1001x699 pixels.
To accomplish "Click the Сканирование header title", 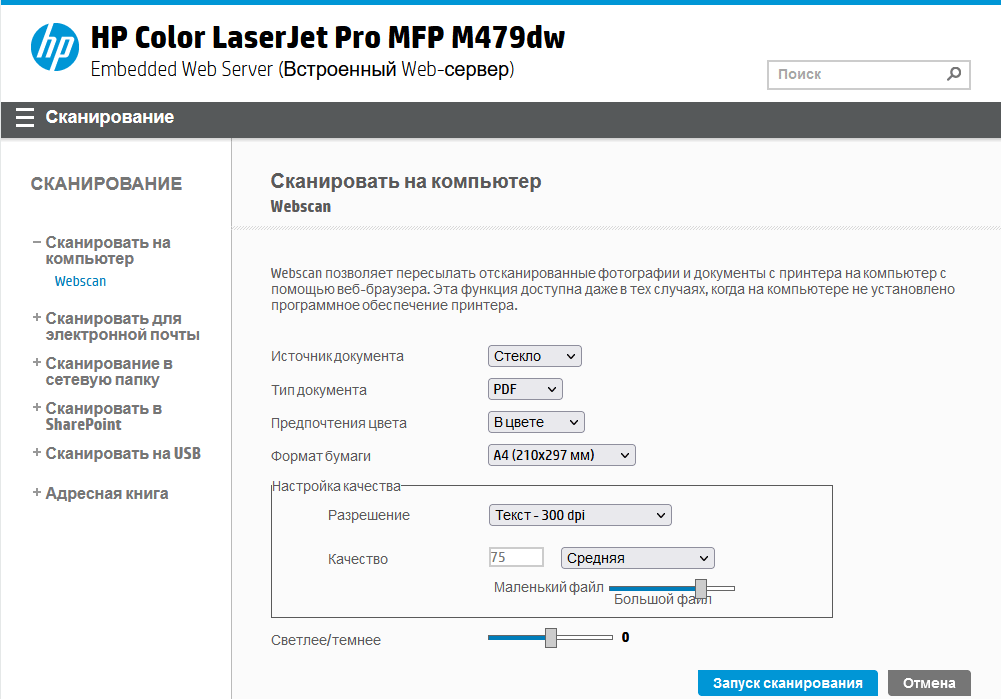I will 110,117.
